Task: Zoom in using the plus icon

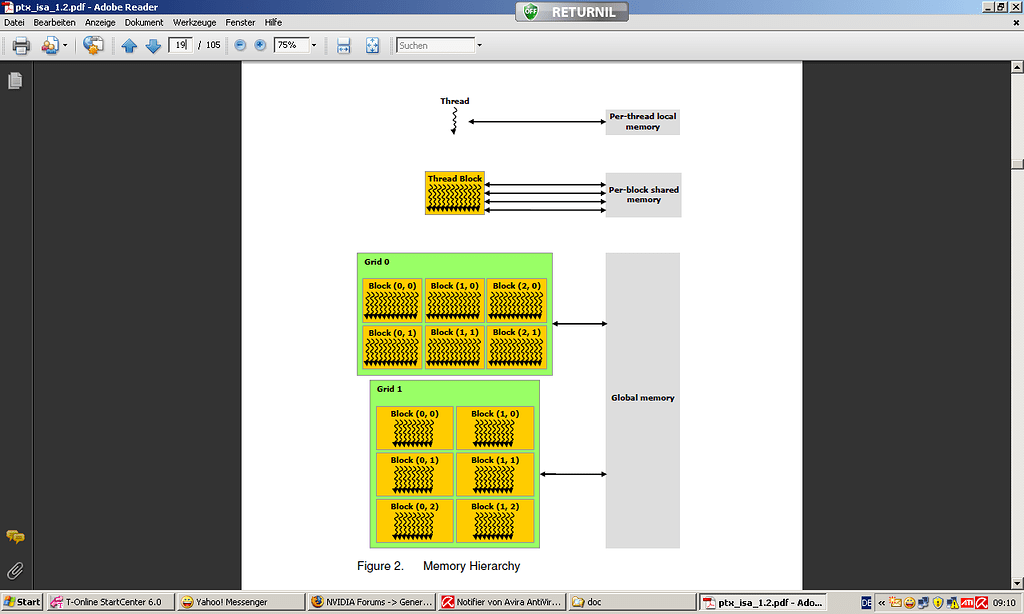Action: coord(259,45)
